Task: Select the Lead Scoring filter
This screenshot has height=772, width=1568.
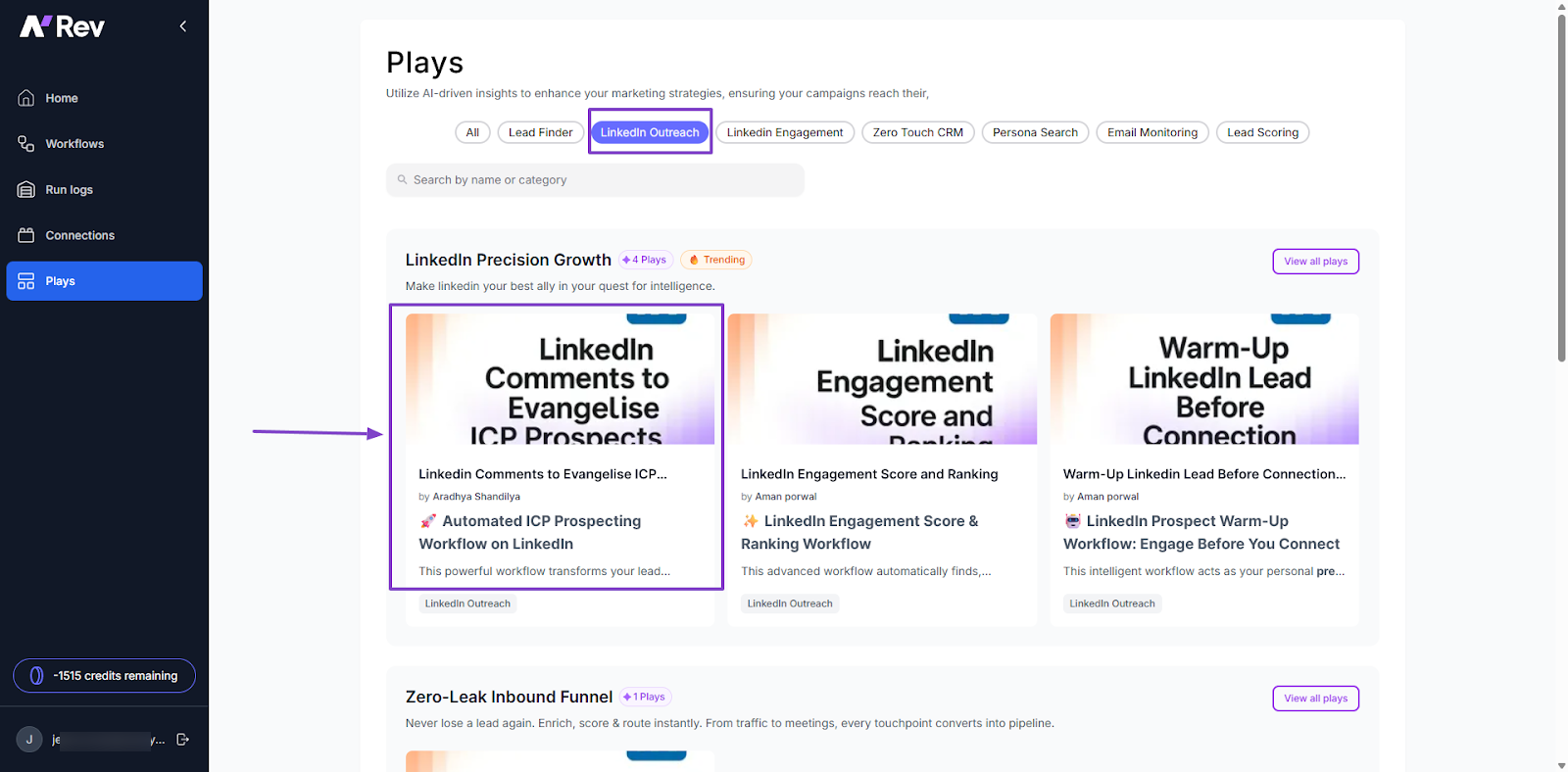Action: (x=1262, y=132)
